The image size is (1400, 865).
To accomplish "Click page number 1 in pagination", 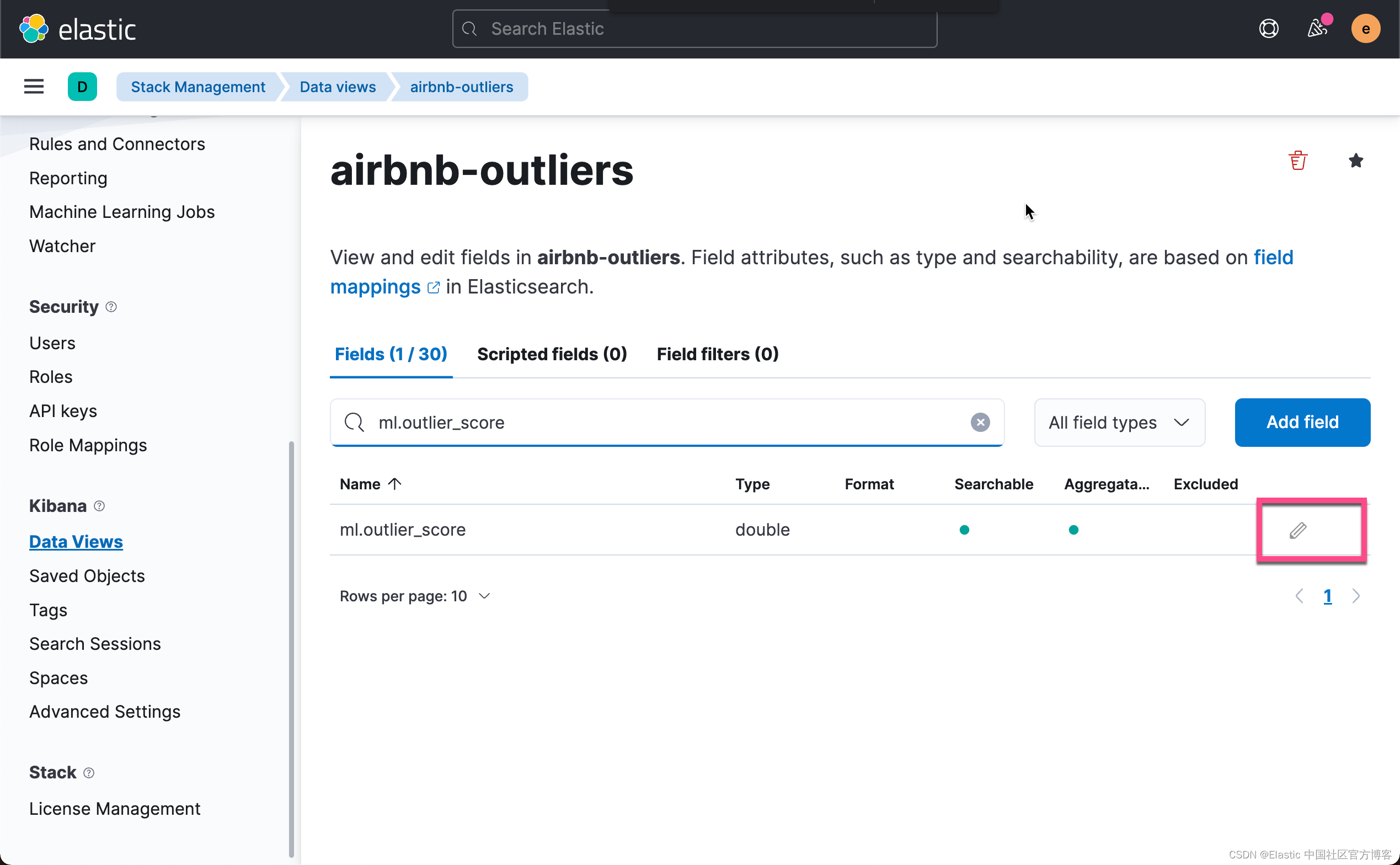I will coord(1327,596).
